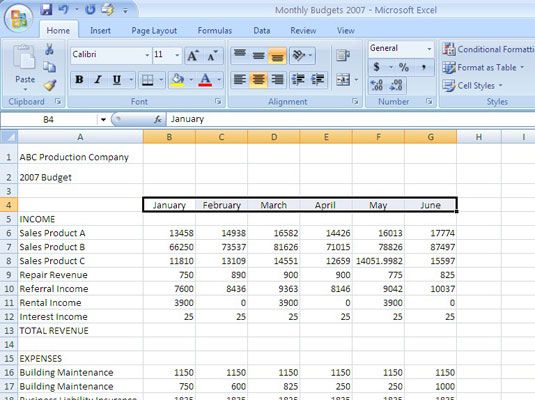Expand the Name Box dropdown arrow
Viewport: 535px width, 400px height.
pyautogui.click(x=103, y=120)
